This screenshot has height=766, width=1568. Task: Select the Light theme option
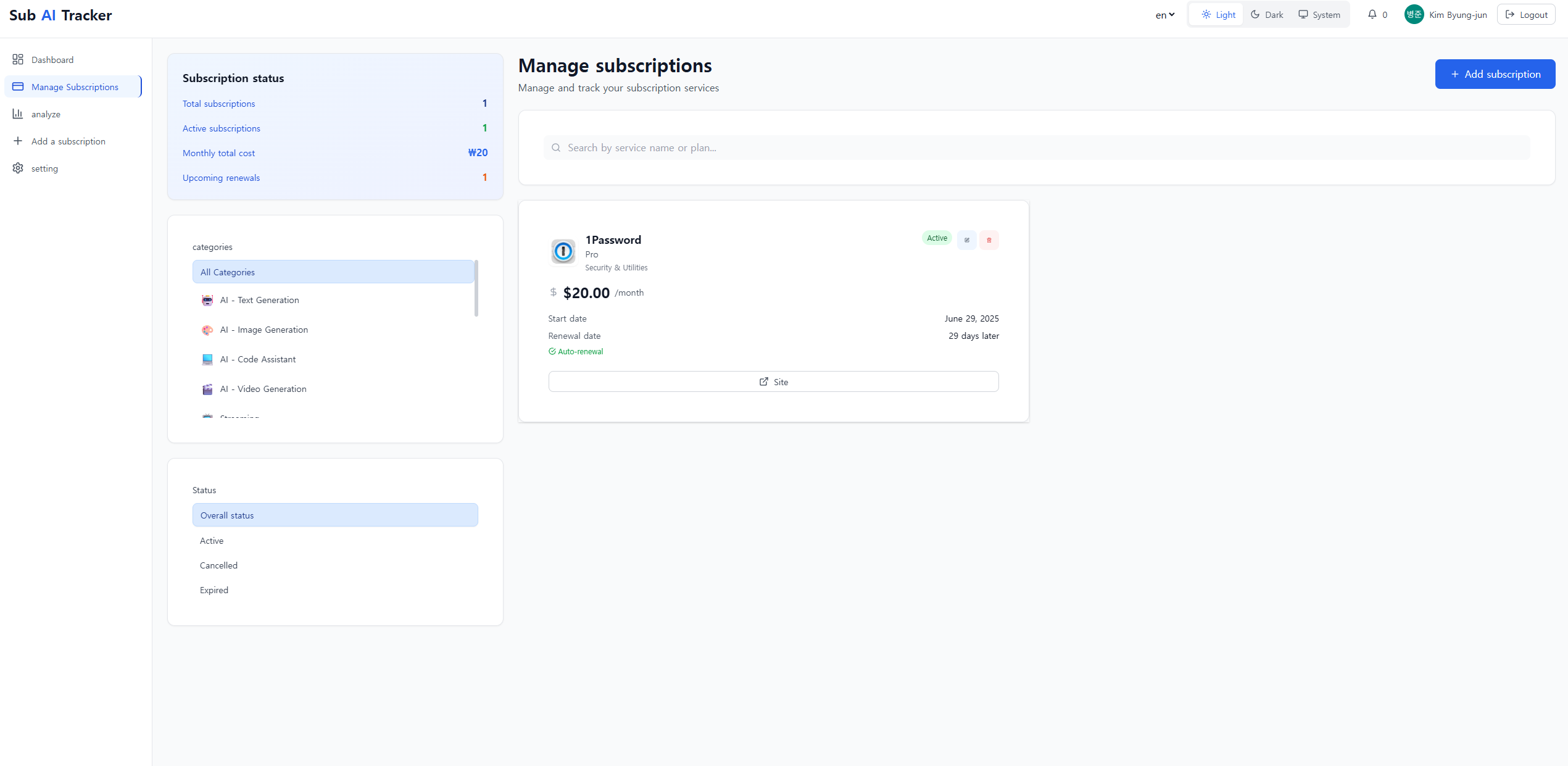[x=1218, y=15]
